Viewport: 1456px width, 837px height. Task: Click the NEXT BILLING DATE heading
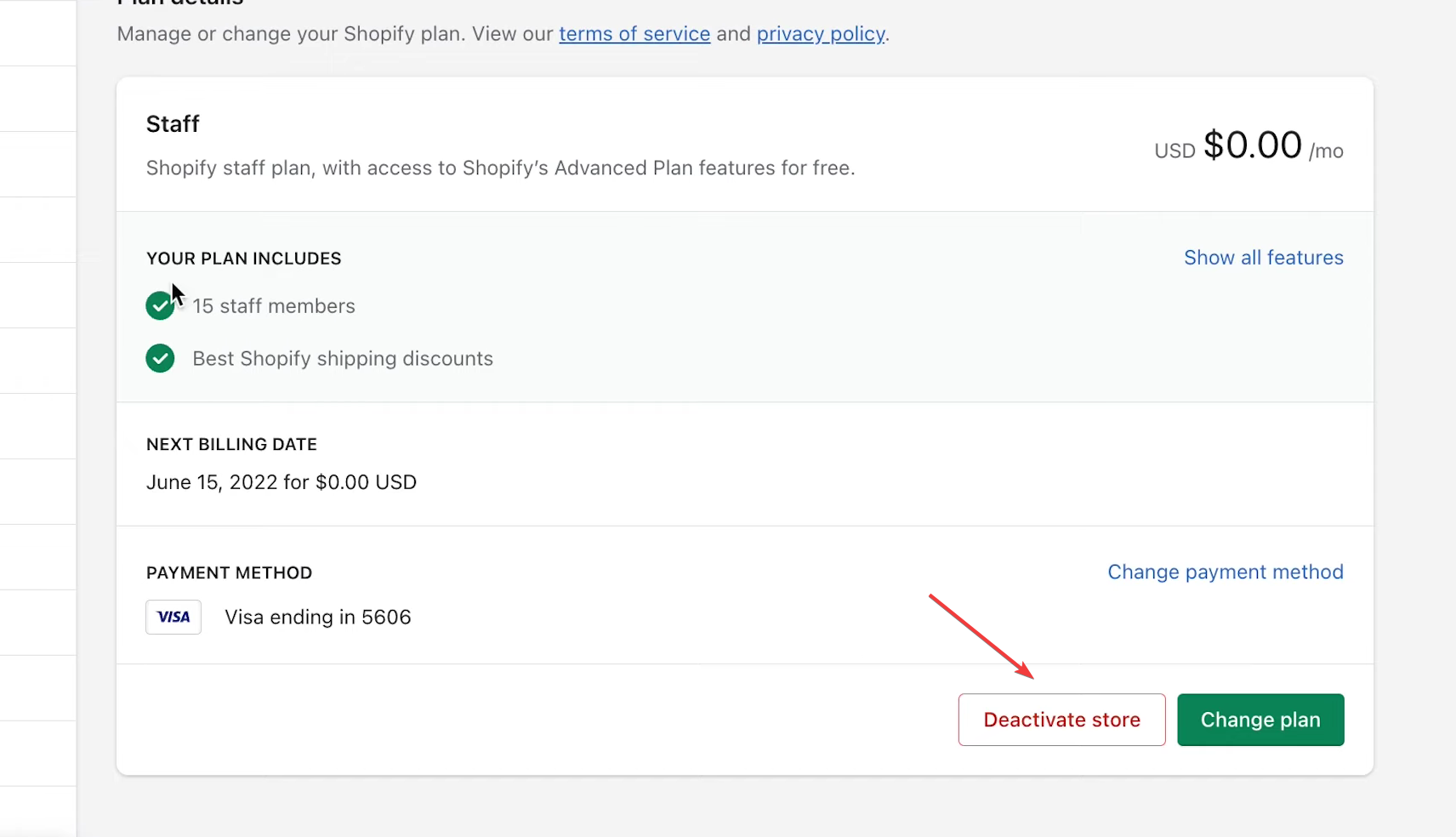pyautogui.click(x=231, y=445)
